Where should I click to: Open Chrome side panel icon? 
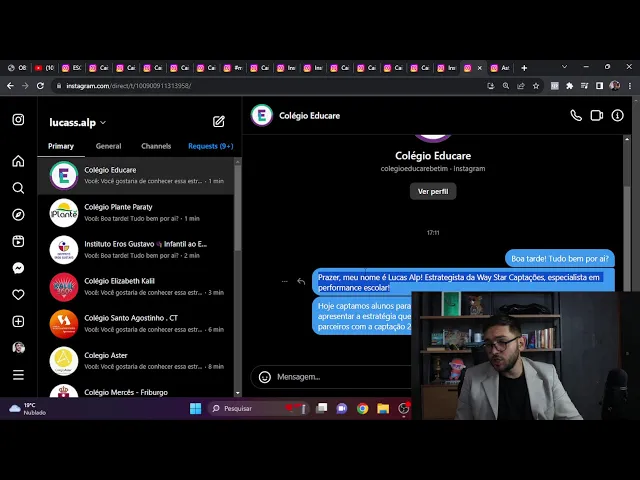point(599,86)
